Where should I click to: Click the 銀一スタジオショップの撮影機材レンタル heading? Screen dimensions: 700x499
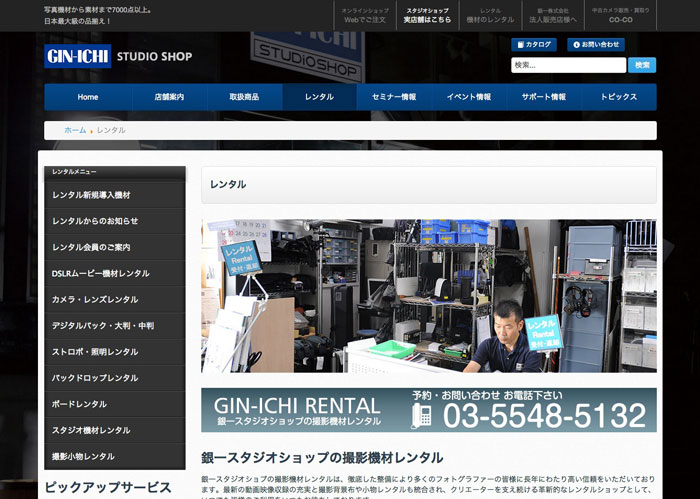pyautogui.click(x=322, y=457)
